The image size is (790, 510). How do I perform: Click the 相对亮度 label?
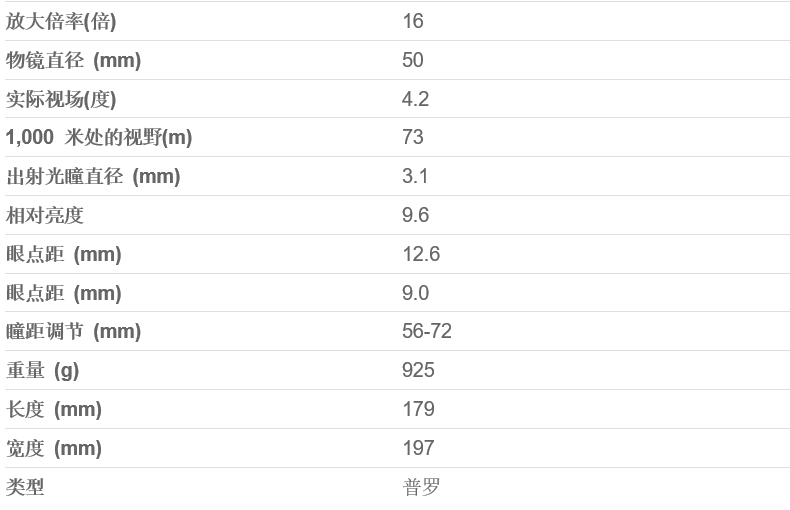click(x=45, y=215)
